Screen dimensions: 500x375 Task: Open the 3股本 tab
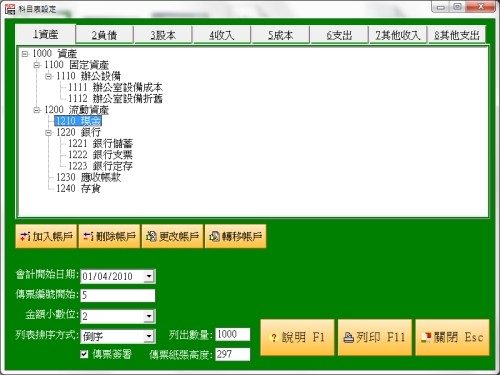pyautogui.click(x=163, y=35)
